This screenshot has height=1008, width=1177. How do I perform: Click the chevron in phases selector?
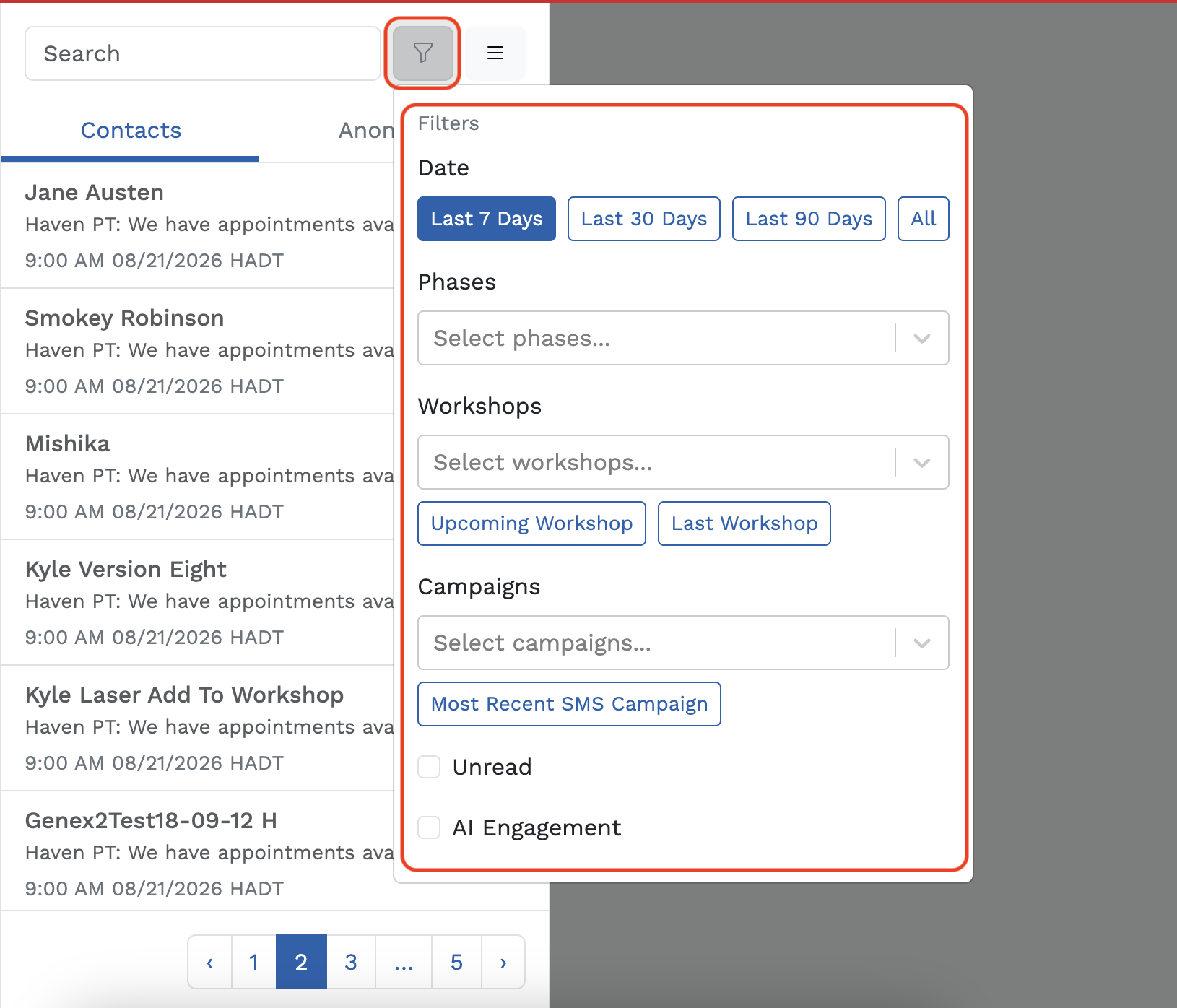(922, 338)
